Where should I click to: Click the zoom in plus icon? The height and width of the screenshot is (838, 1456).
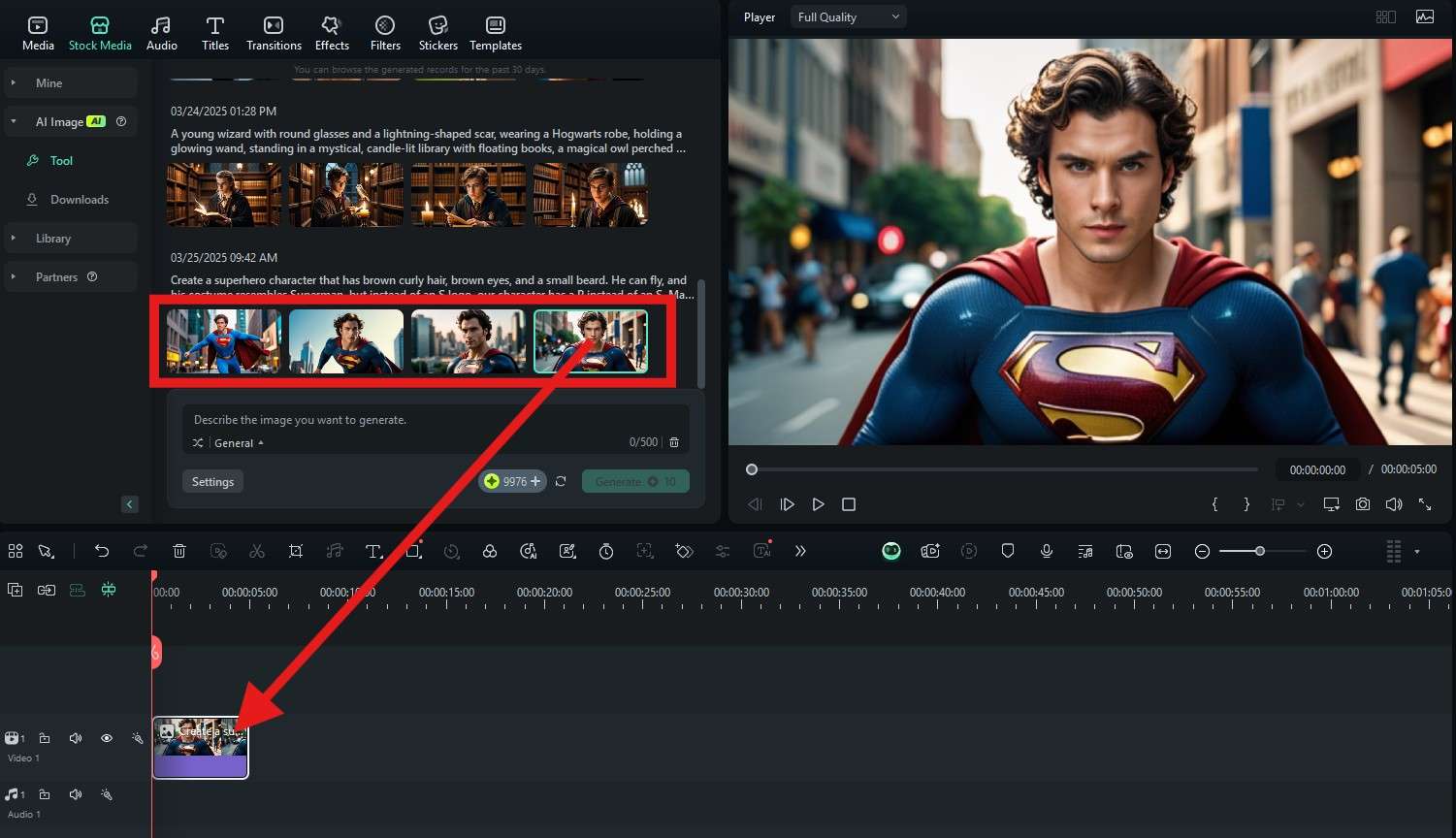click(1325, 551)
